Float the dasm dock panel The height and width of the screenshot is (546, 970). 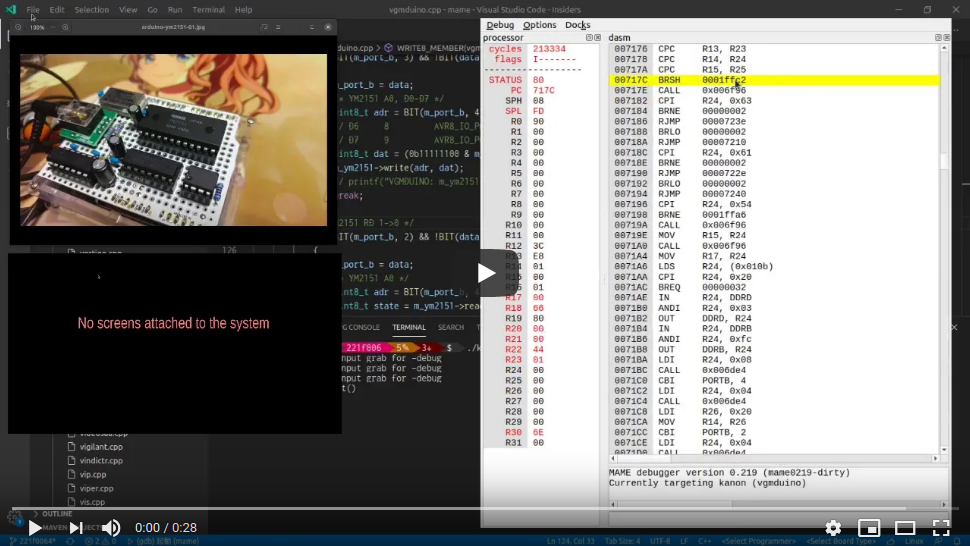click(938, 38)
